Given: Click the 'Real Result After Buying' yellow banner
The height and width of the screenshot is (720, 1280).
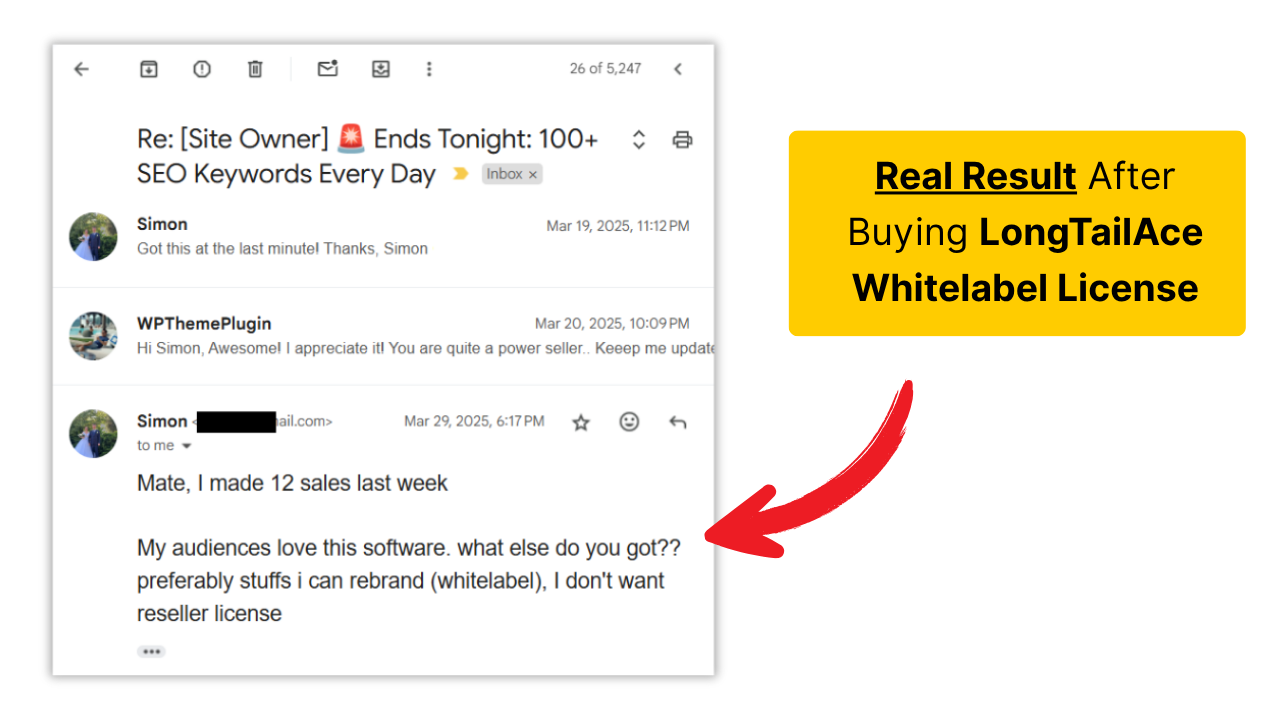Looking at the screenshot, I should coord(1017,233).
